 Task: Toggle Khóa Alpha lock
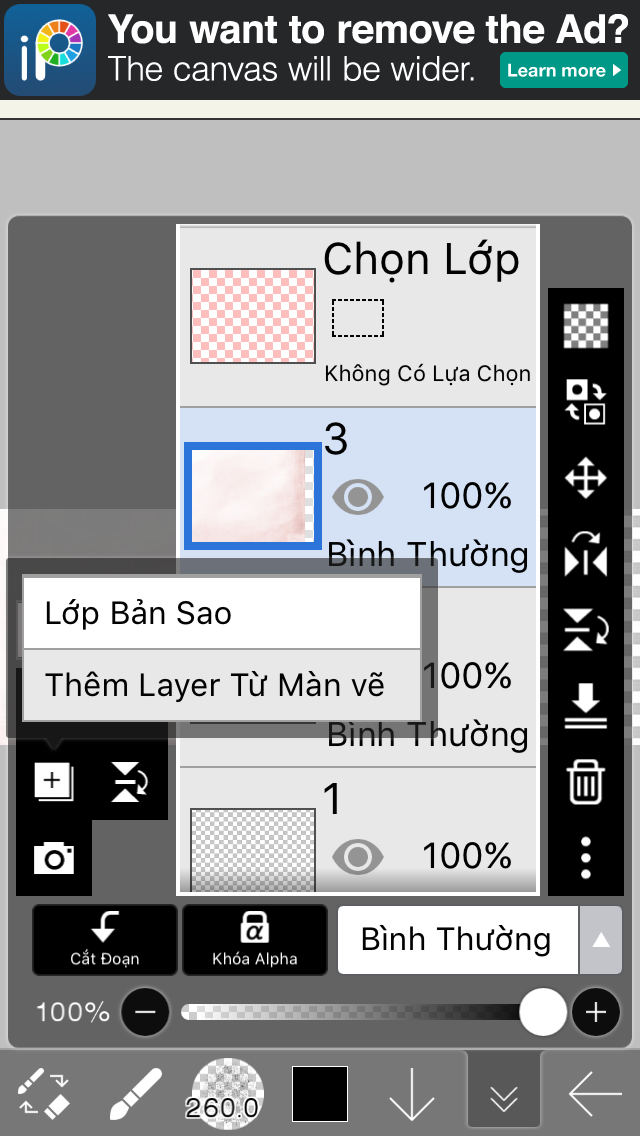point(255,940)
